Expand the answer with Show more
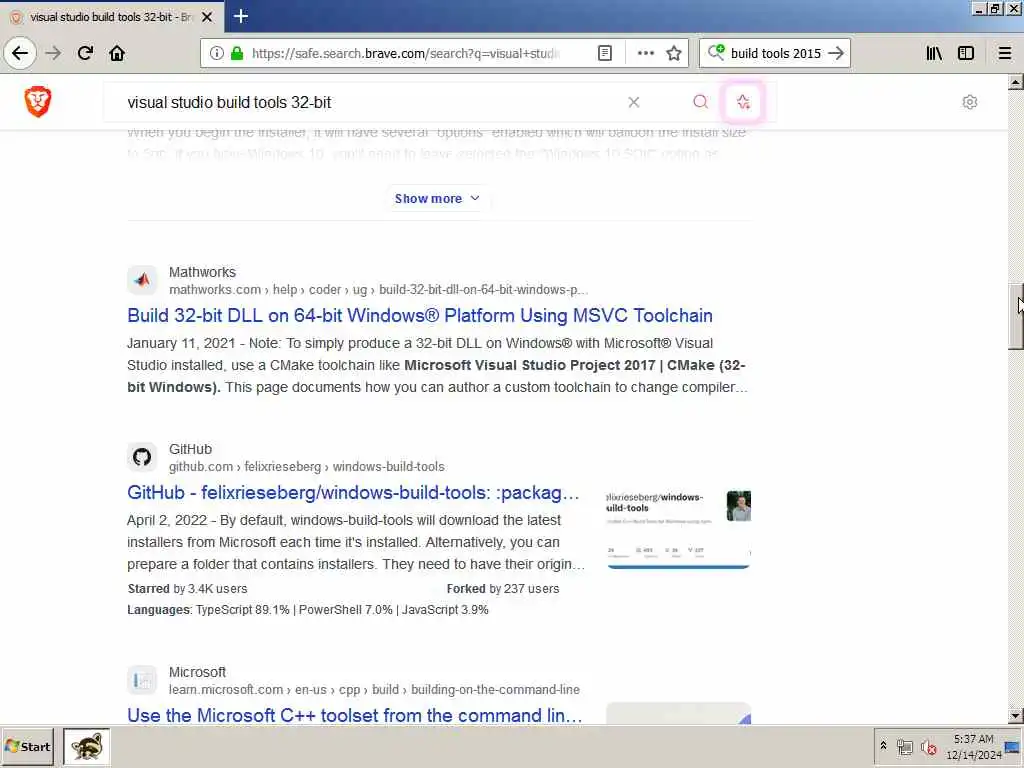1024x768 pixels. tap(438, 199)
